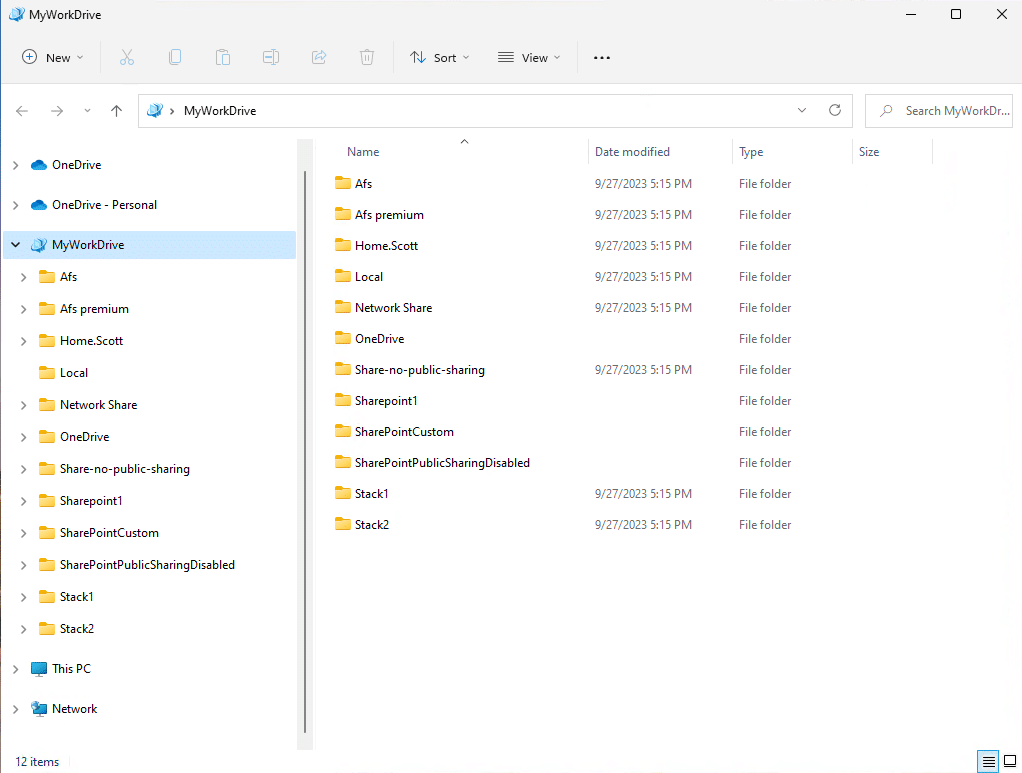Click the Delete trash icon

(367, 58)
